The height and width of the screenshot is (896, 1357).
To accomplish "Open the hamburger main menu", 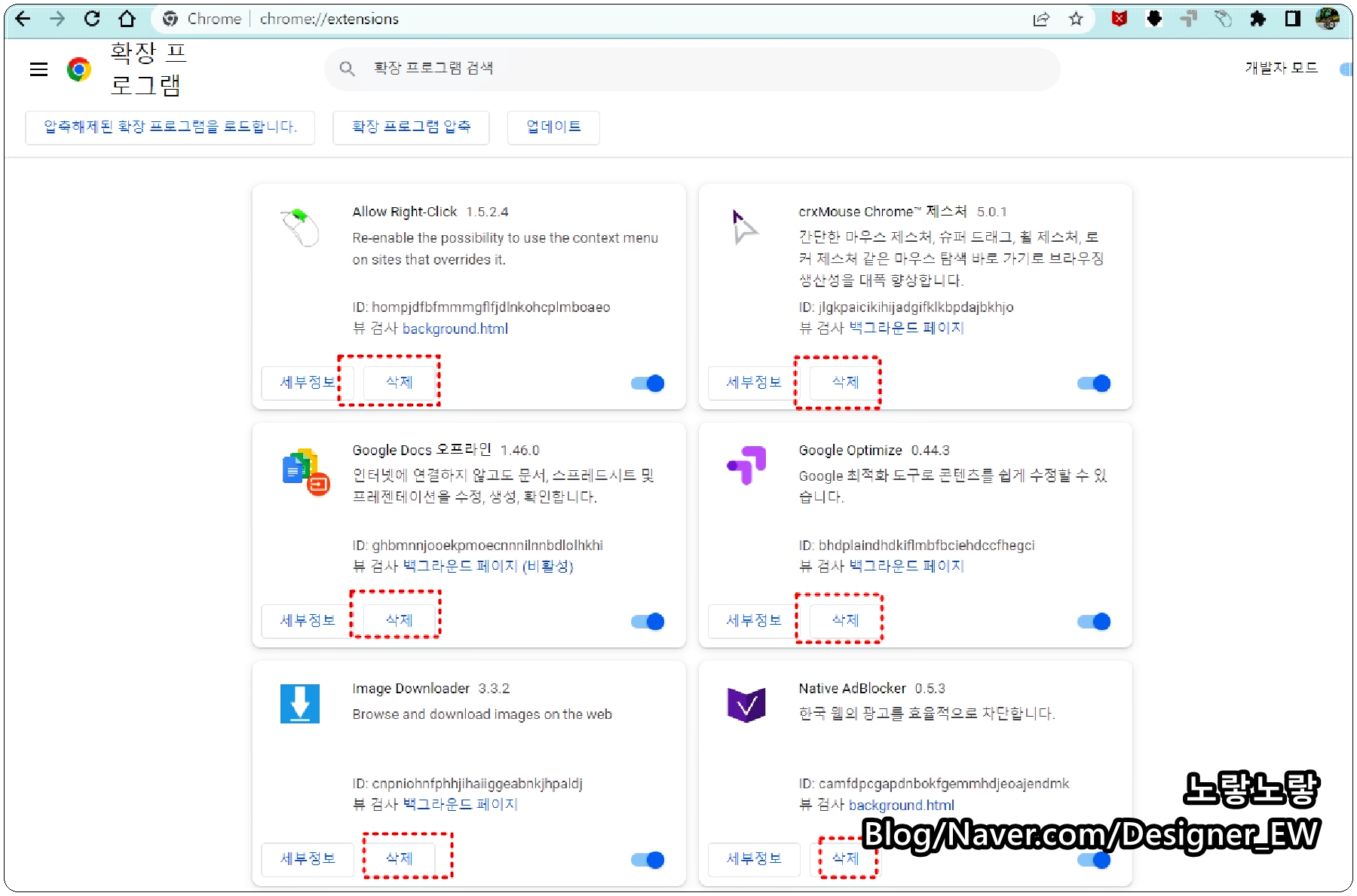I will coord(38,69).
